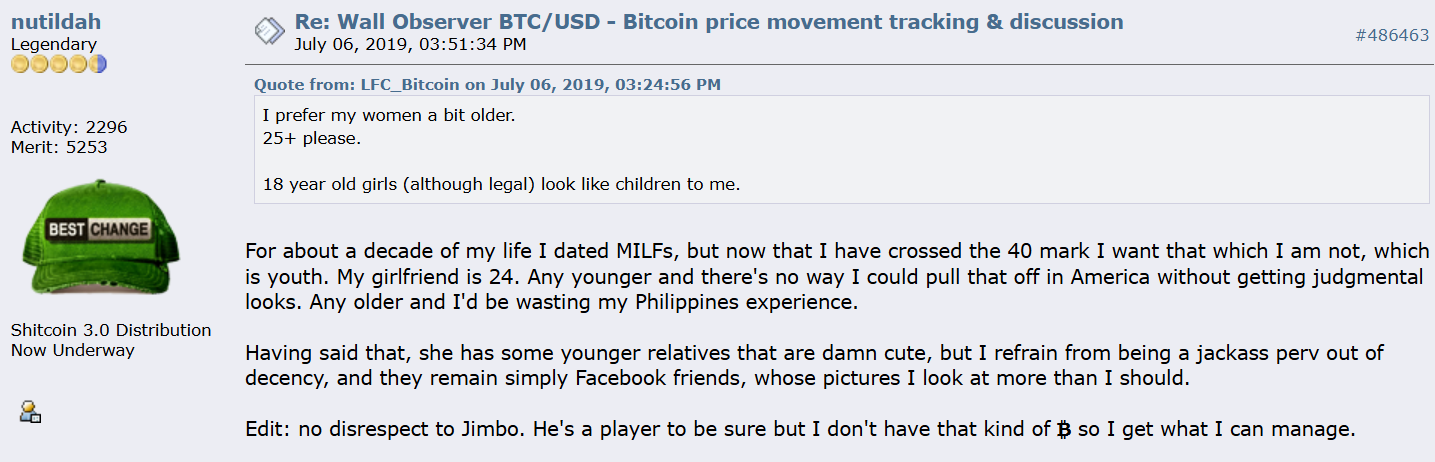Click the message icon beside the post title

pos(269,31)
